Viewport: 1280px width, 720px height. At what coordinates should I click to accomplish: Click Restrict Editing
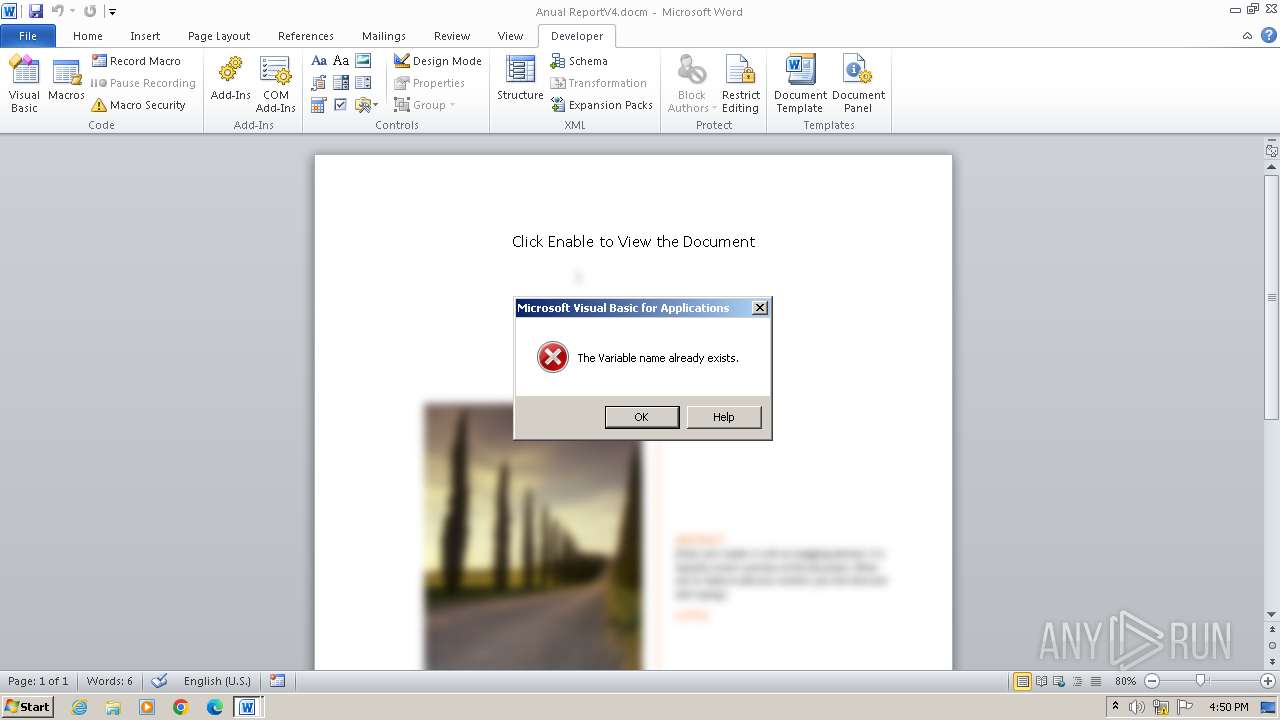coord(740,84)
